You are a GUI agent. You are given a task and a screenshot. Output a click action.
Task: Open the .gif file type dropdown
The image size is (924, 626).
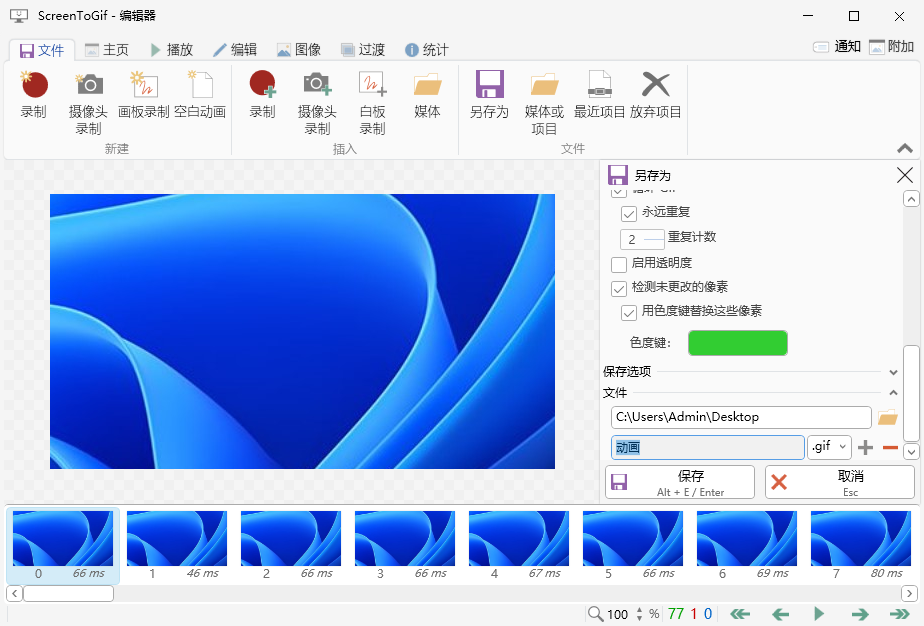[x=829, y=447]
